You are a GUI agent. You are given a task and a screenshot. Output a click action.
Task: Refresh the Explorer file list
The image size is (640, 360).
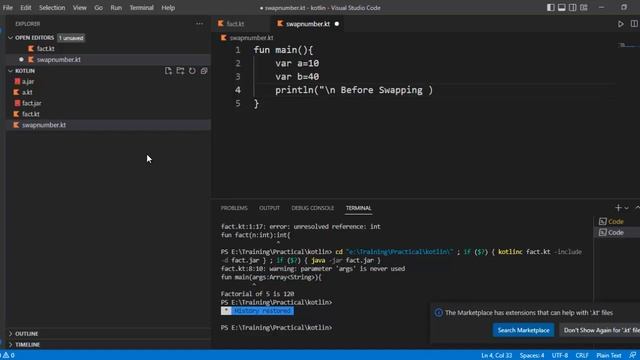pos(192,71)
